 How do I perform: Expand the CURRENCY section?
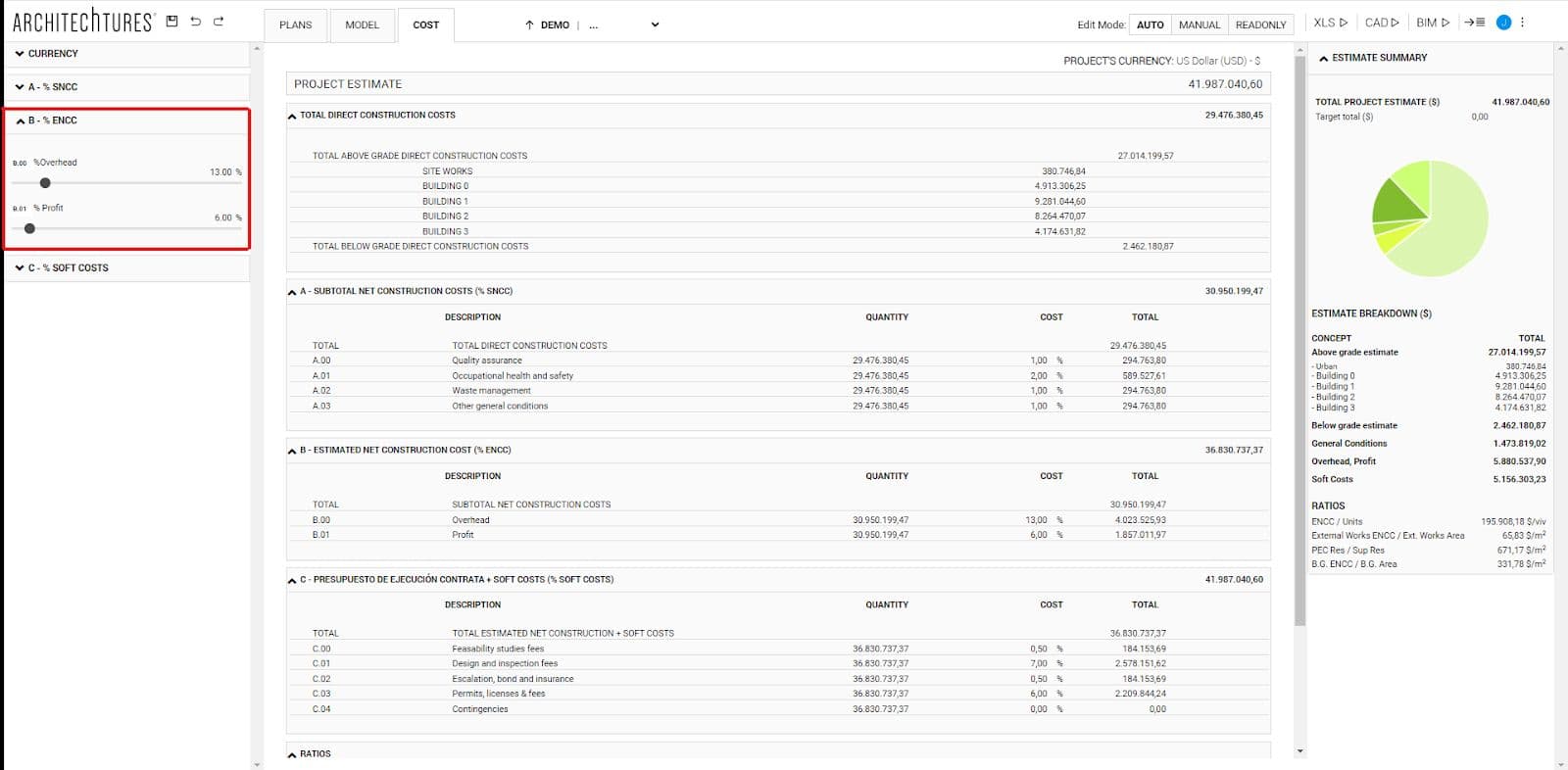pos(53,54)
